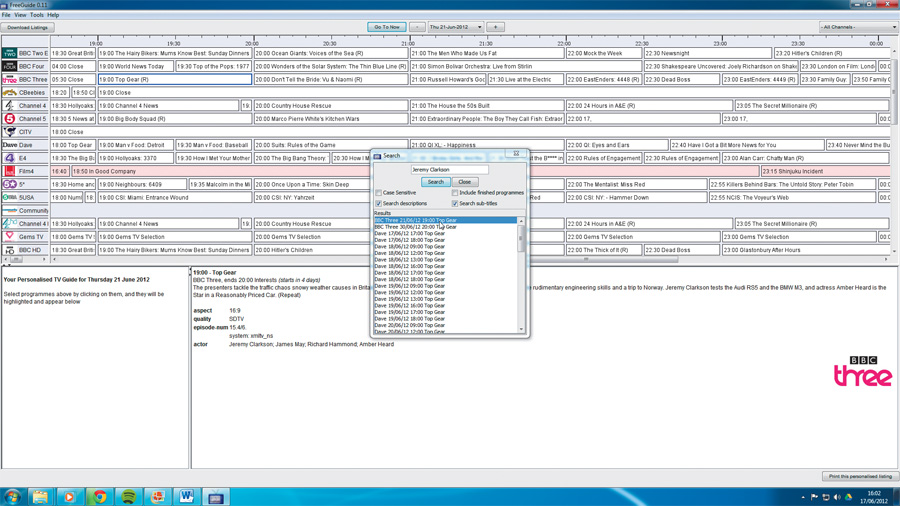
Task: Click Close button in Search dialog
Action: click(464, 182)
